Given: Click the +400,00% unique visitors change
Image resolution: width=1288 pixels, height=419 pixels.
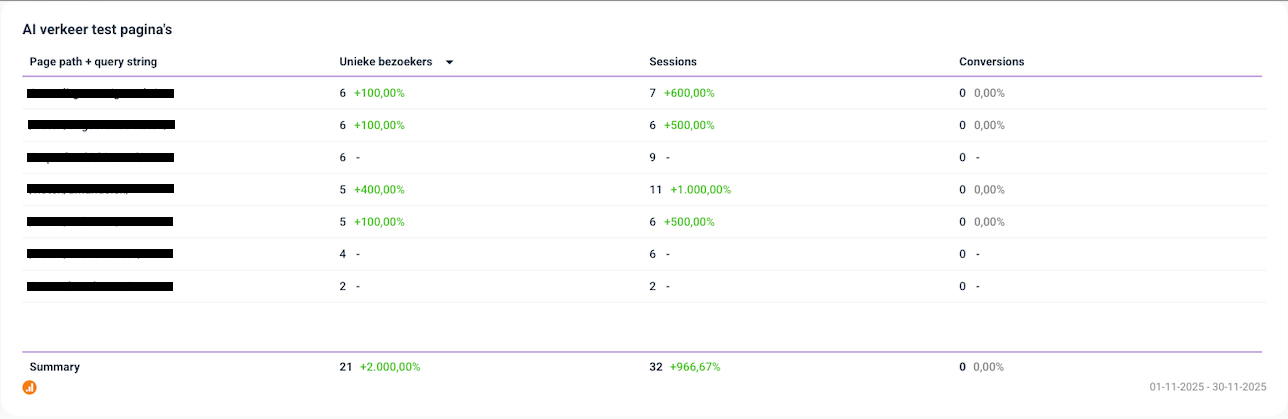Looking at the screenshot, I should tap(379, 189).
